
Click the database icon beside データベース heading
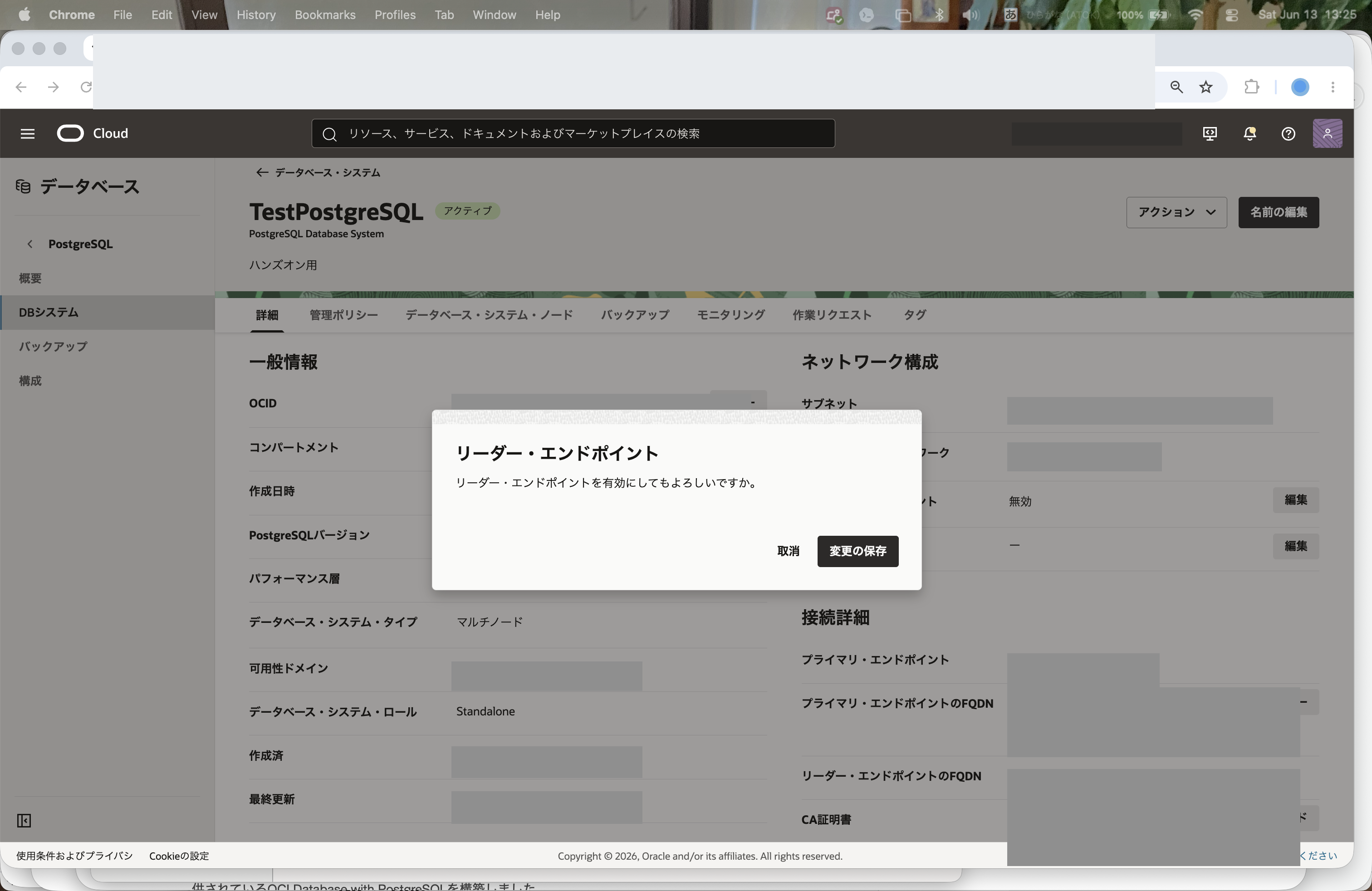pyautogui.click(x=23, y=187)
